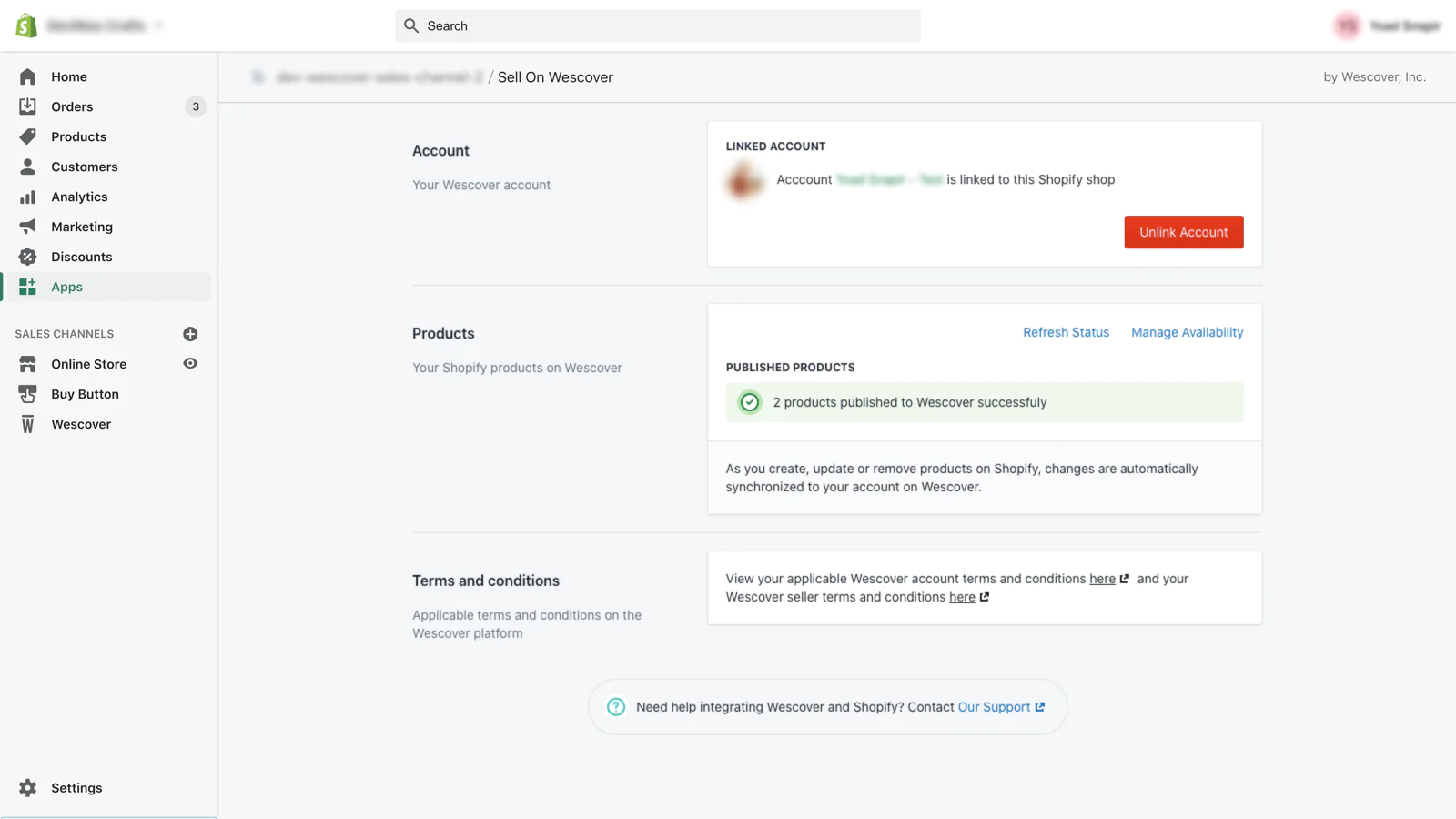Click the 'Terms and conditions' heading
The height and width of the screenshot is (819, 1456).
486,581
